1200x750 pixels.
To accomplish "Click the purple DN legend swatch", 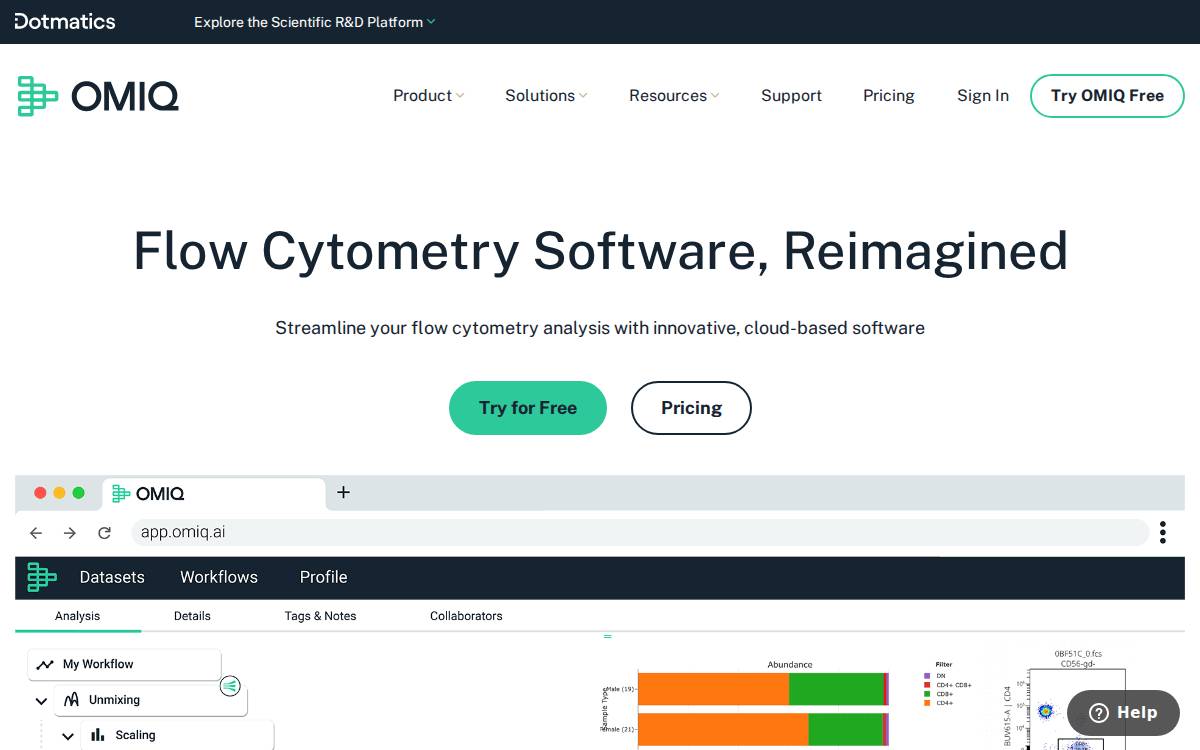I will point(927,676).
